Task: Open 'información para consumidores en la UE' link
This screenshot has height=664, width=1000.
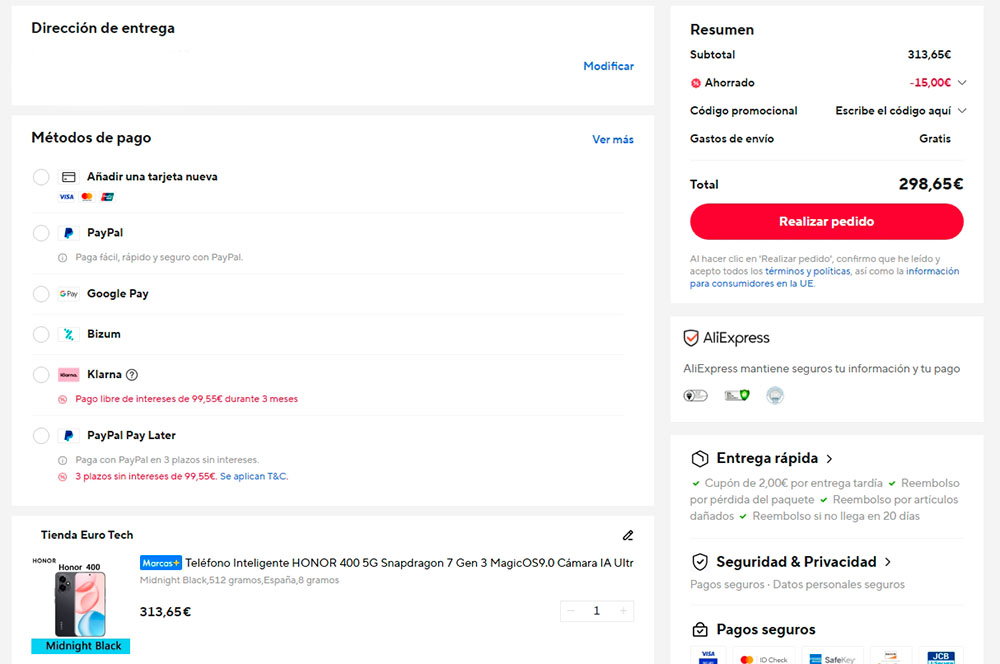Action: [x=824, y=277]
